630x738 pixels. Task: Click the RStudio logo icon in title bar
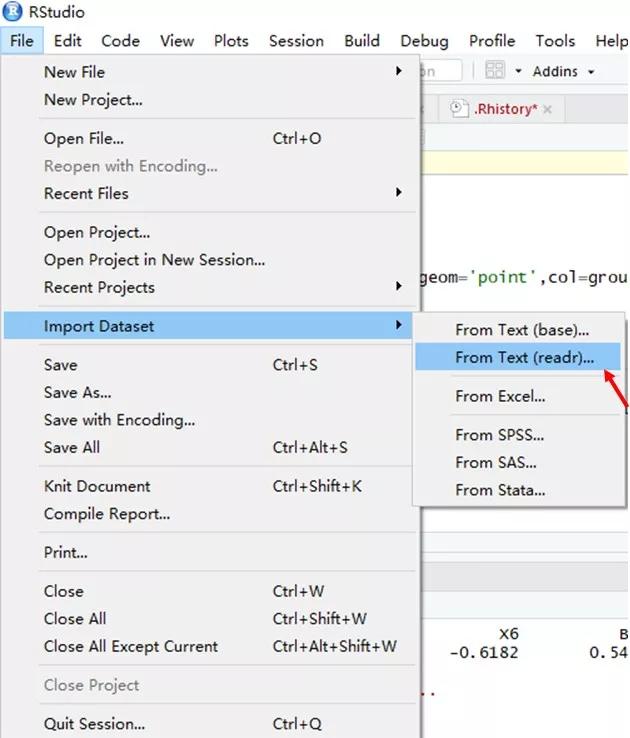(12, 12)
